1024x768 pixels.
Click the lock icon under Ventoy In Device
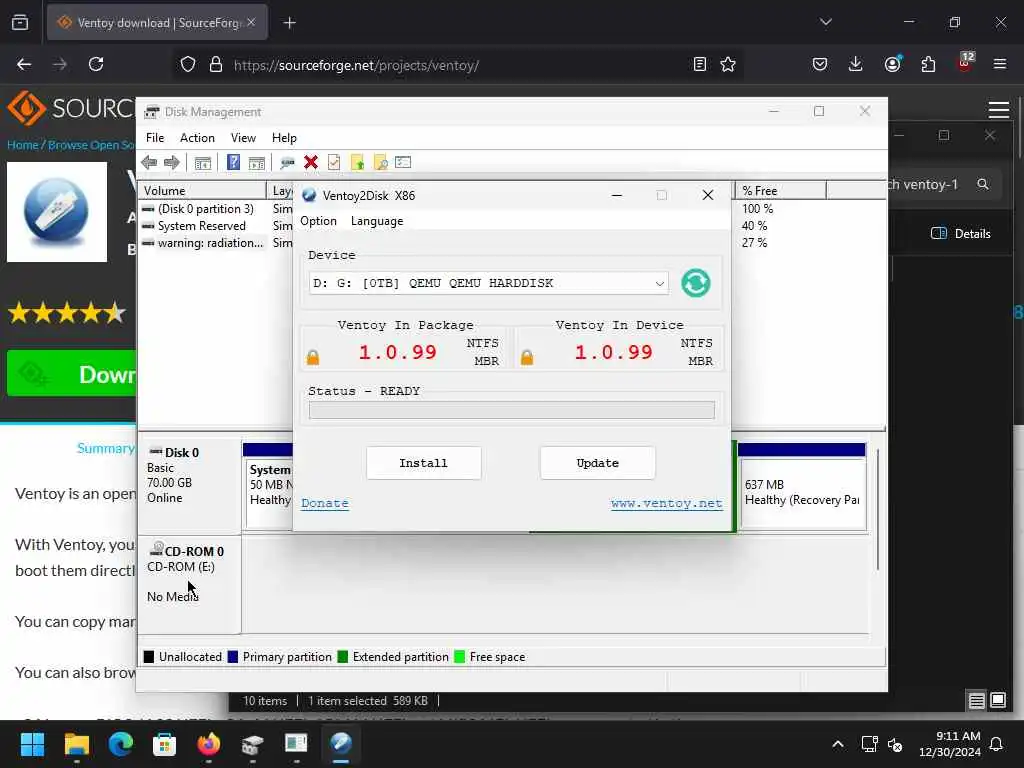[x=527, y=357]
